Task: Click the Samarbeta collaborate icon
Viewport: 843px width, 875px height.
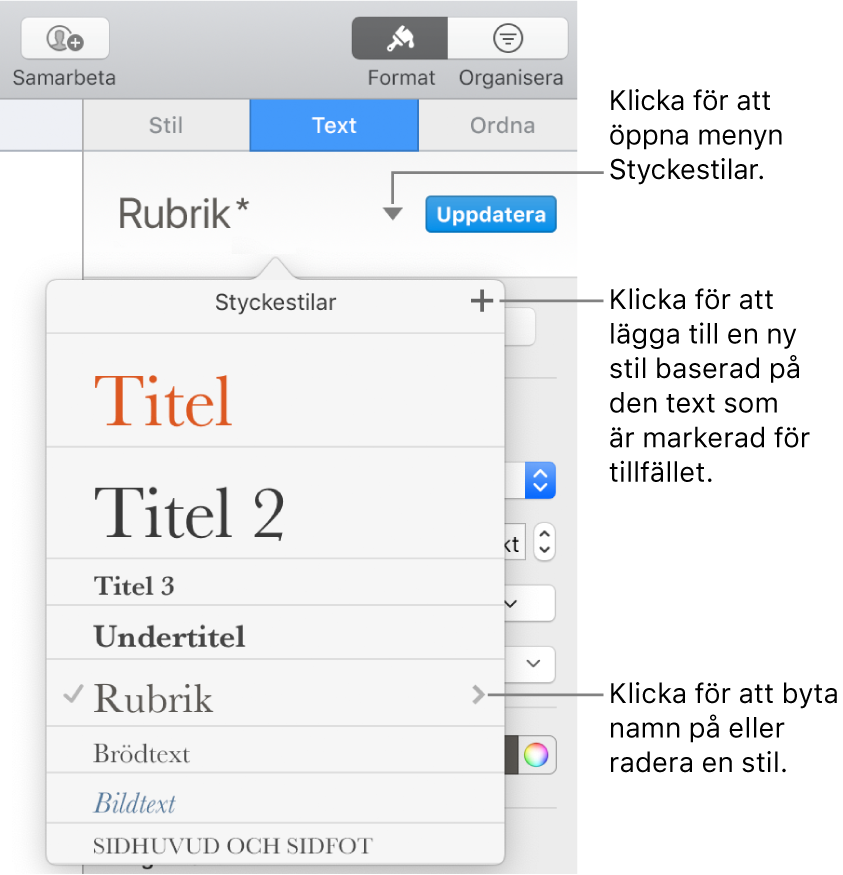Action: pos(65,38)
